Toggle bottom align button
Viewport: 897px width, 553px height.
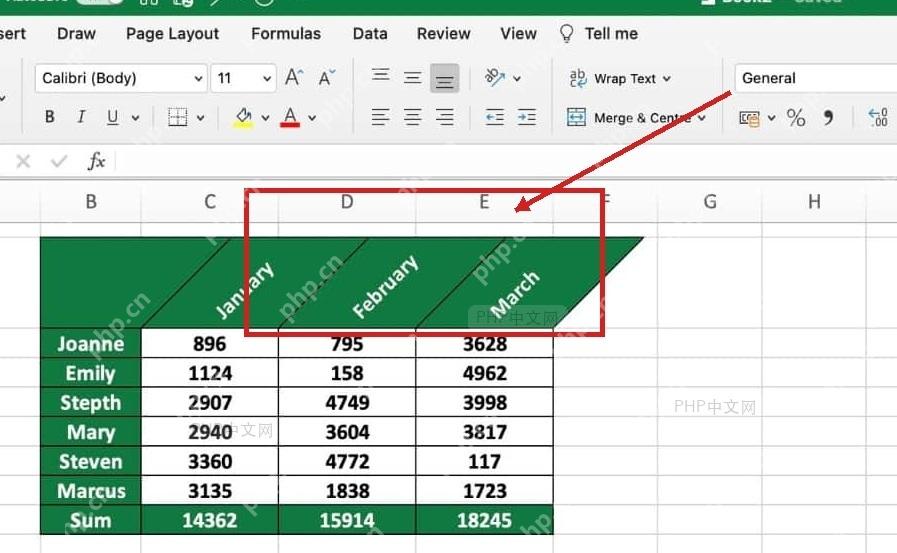(444, 78)
